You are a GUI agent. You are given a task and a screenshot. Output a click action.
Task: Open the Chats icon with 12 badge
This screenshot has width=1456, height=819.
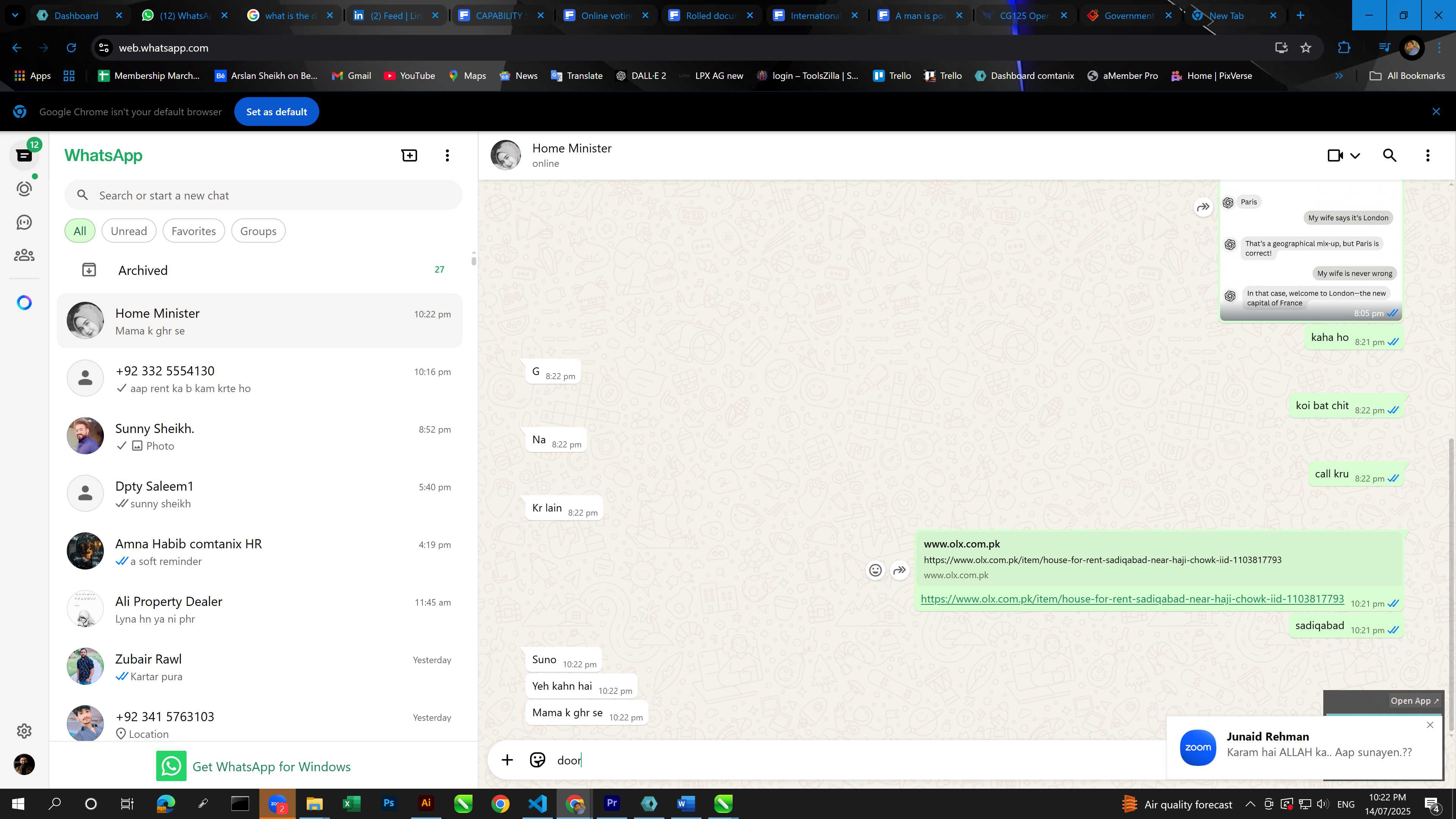[x=24, y=155]
